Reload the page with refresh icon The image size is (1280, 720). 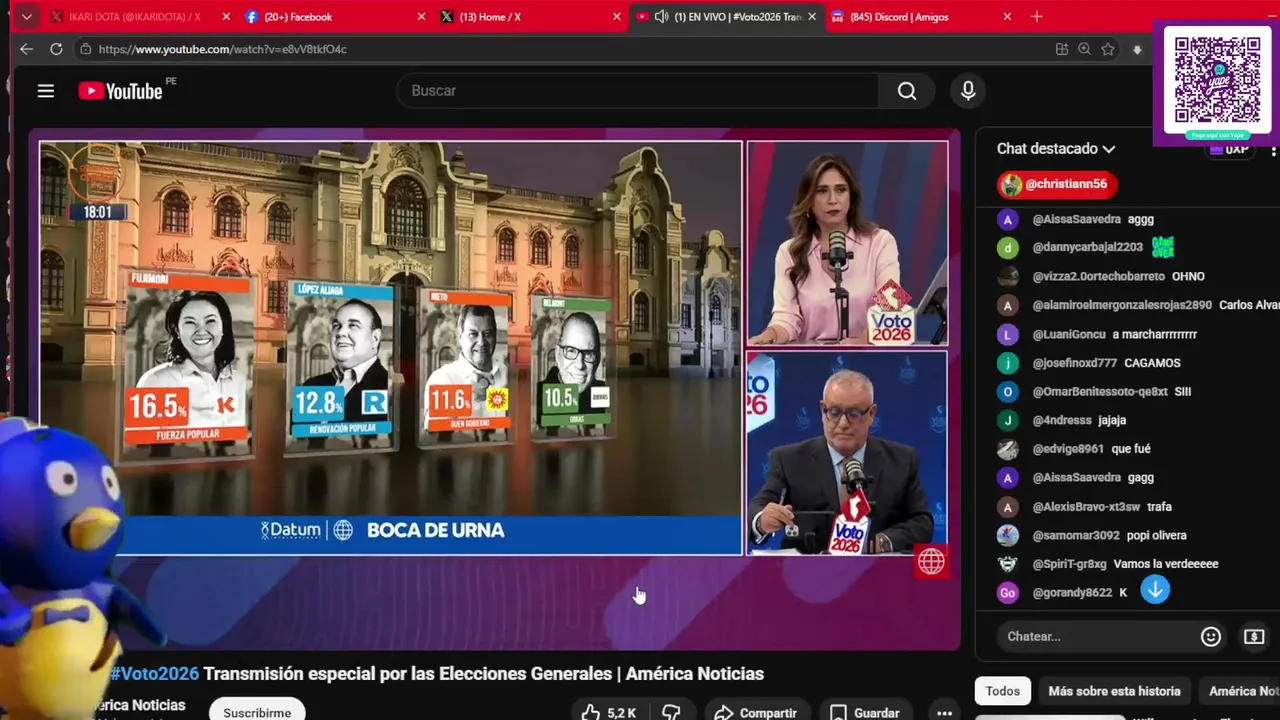point(56,49)
